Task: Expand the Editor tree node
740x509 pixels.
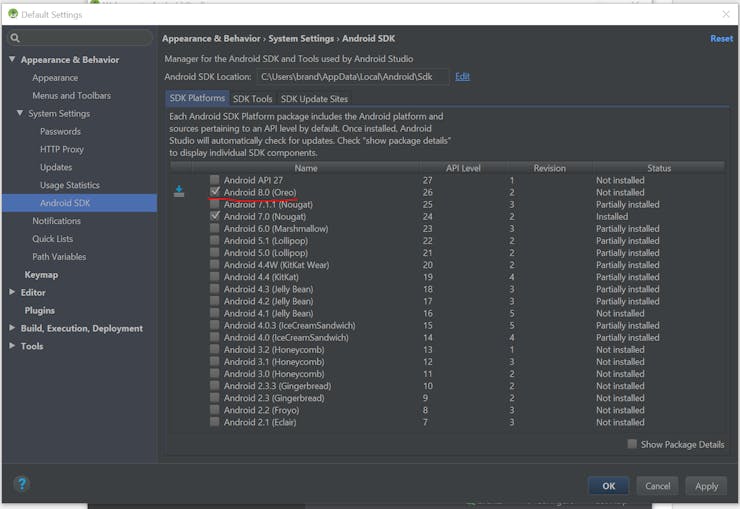Action: coord(12,292)
